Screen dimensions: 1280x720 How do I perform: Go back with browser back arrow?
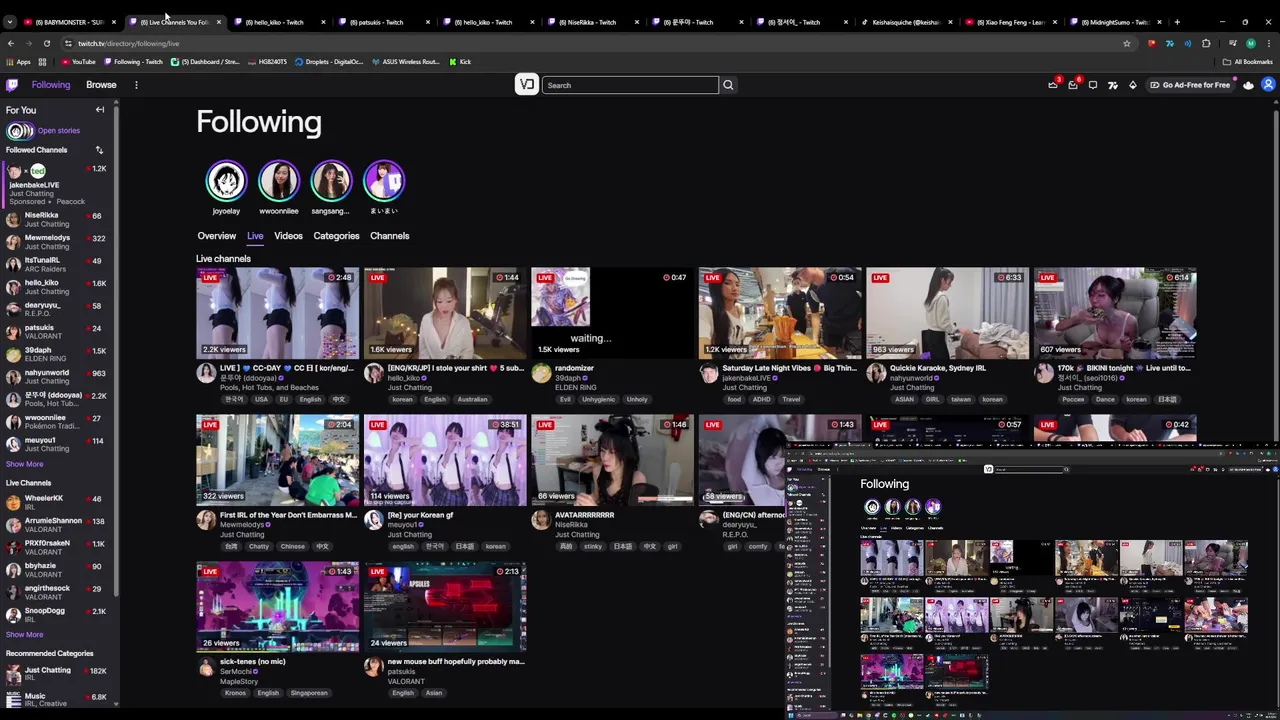tap(10, 43)
